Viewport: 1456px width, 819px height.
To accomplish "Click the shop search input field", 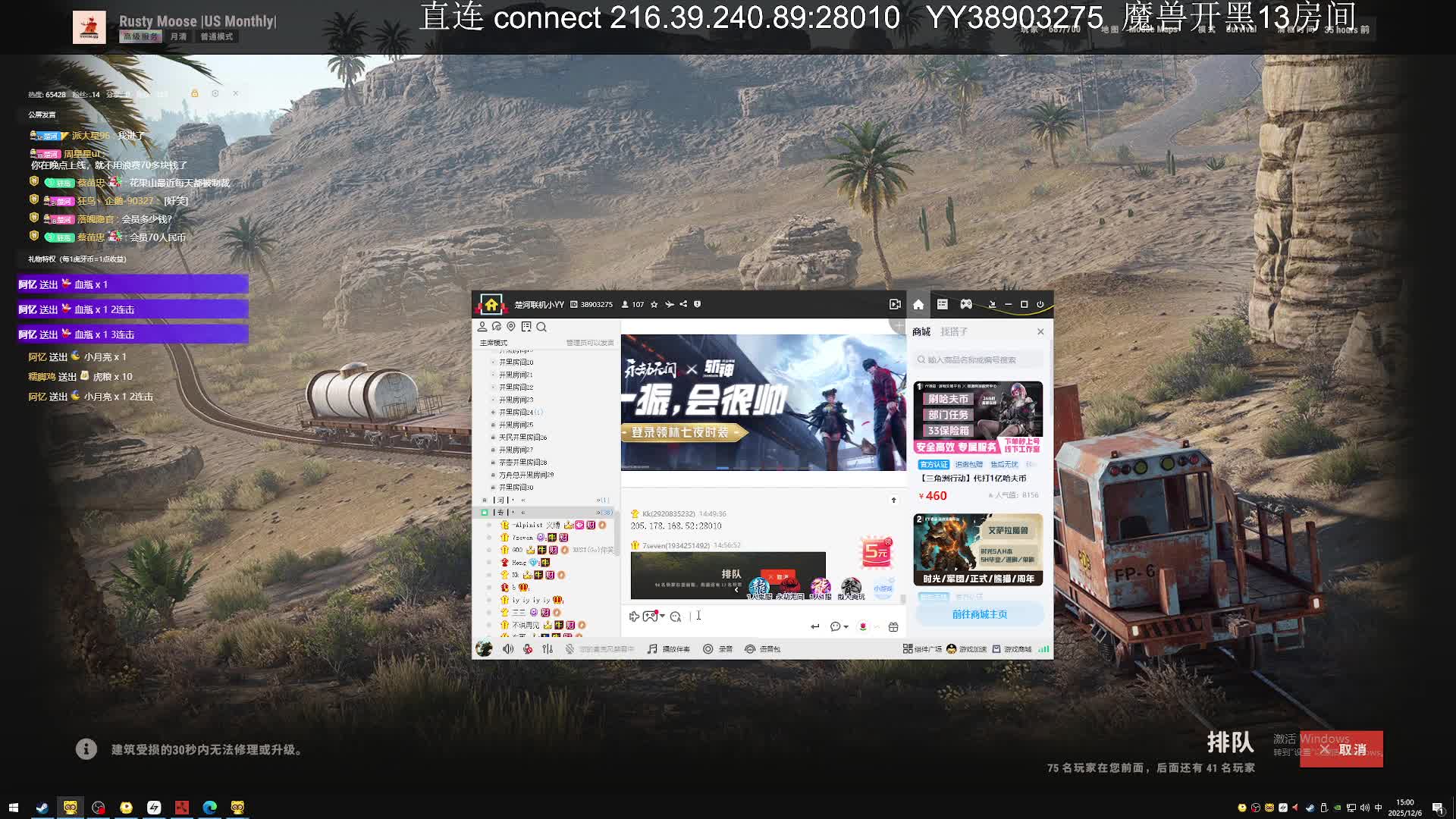I will (978, 359).
